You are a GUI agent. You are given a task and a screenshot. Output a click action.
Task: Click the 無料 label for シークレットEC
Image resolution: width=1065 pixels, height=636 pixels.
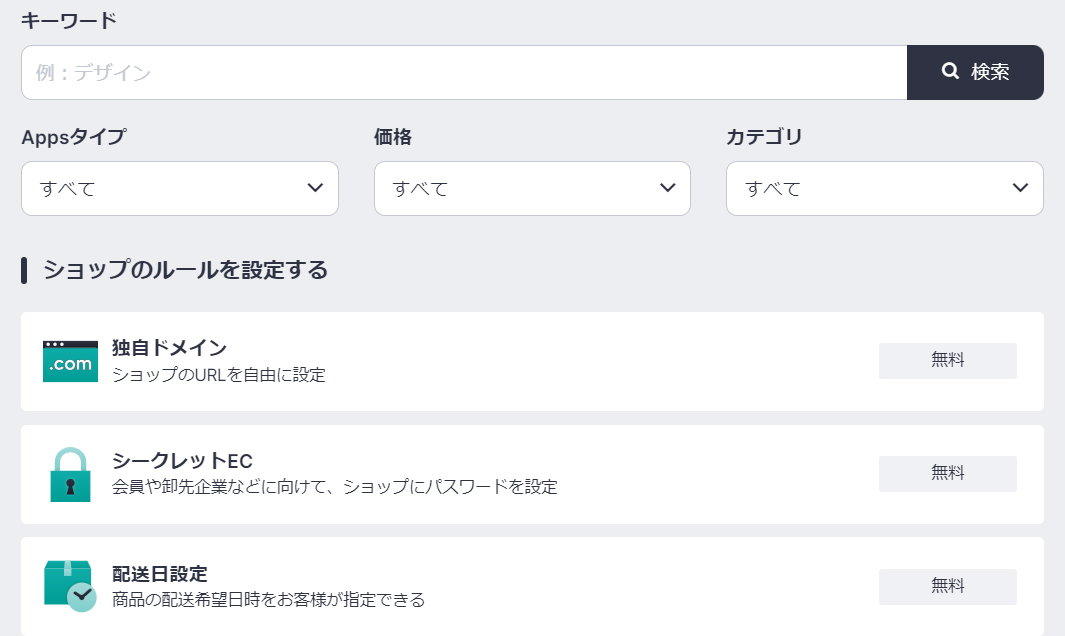tap(947, 473)
